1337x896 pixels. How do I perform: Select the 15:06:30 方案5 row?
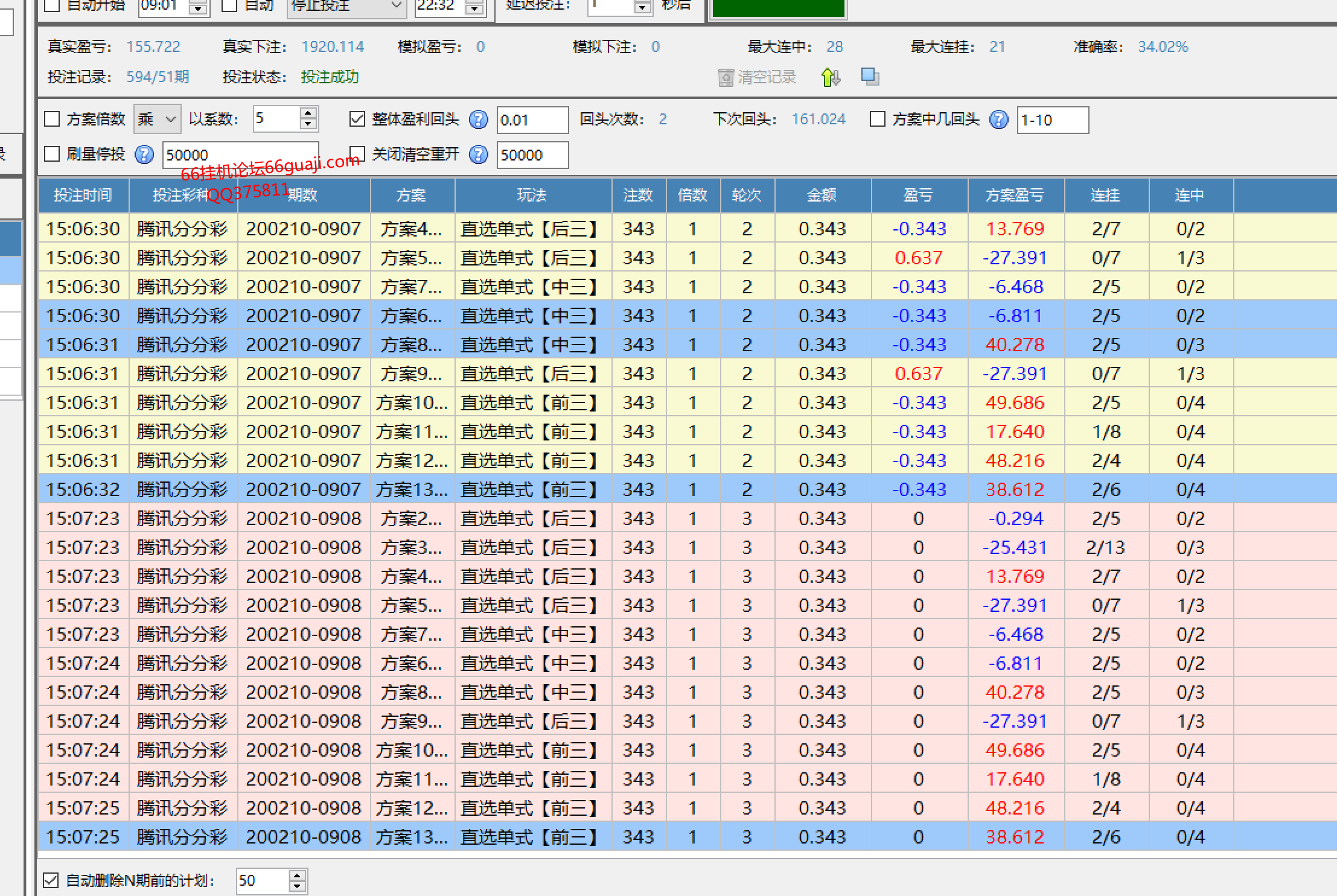[688, 258]
